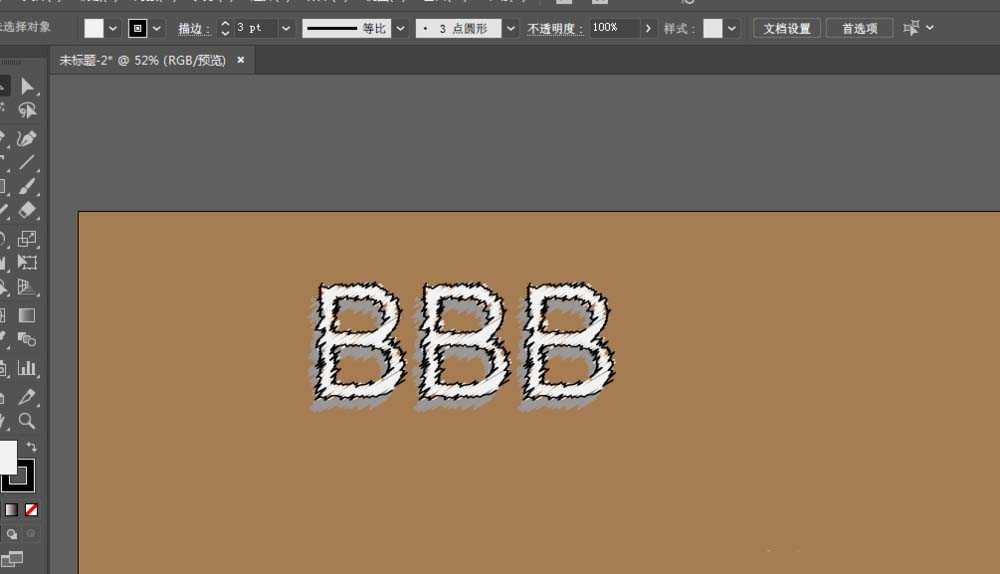Select the Direct Selection tool
This screenshot has width=1000, height=574.
[x=27, y=87]
